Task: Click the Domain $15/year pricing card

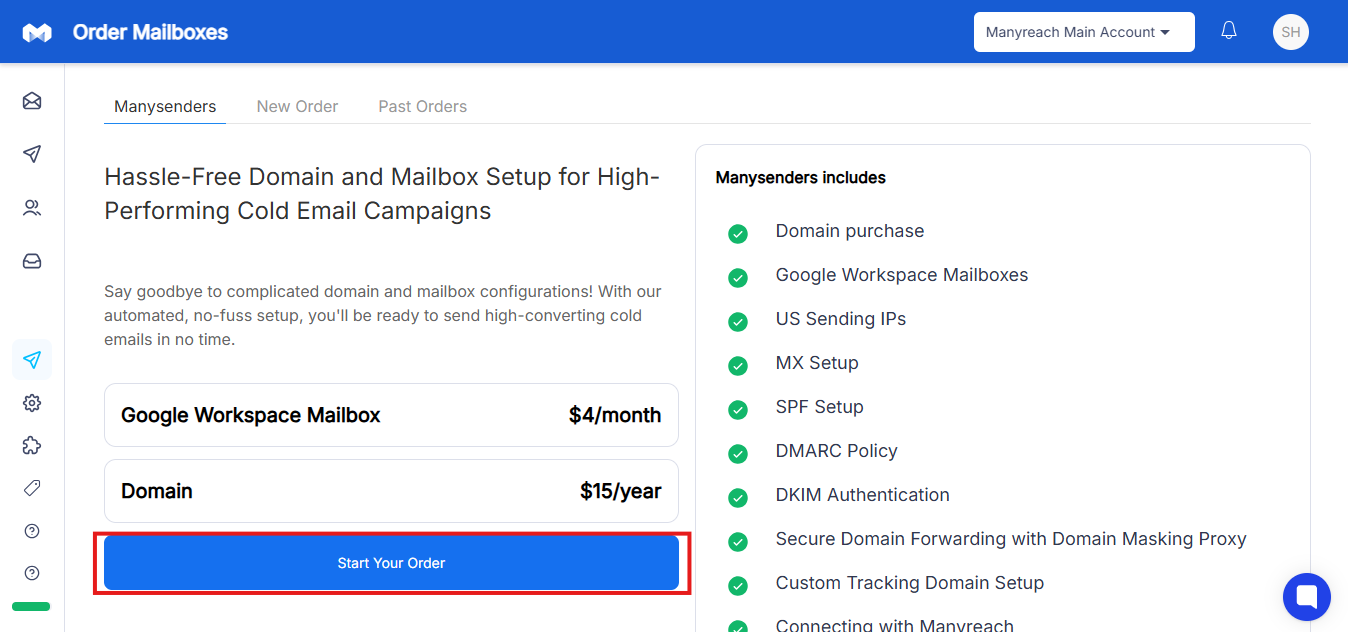Action: tap(391, 491)
